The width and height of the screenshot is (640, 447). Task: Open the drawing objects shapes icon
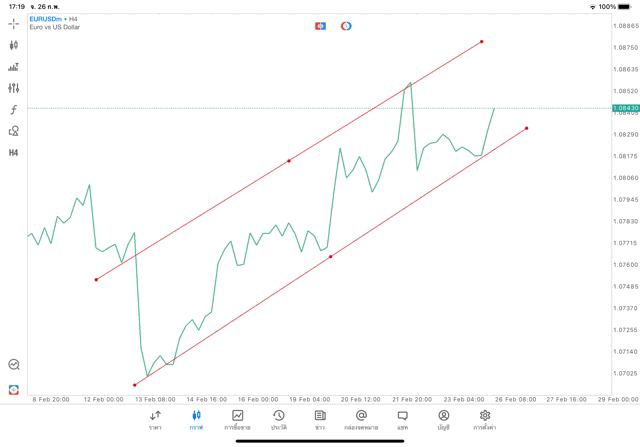[14, 131]
